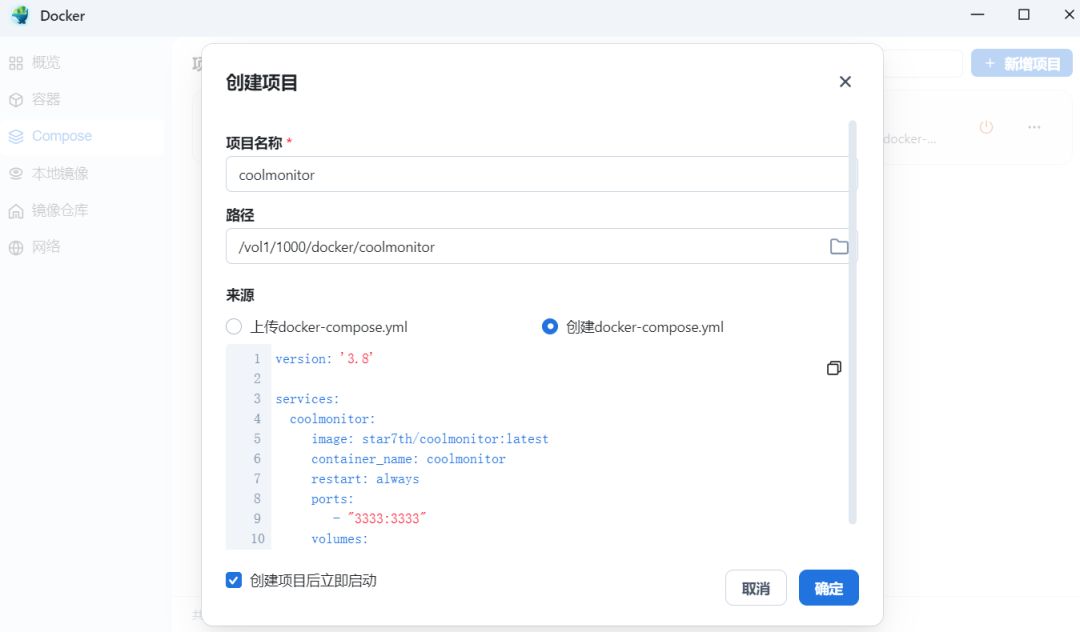Viewport: 1080px width, 632px height.
Task: Click the 镜像仓库 house icon in sidebar
Action: (x=16, y=211)
